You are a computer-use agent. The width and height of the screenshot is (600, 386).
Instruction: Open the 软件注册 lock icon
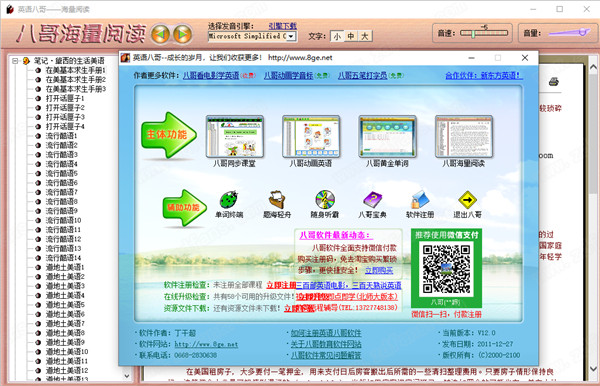(420, 200)
